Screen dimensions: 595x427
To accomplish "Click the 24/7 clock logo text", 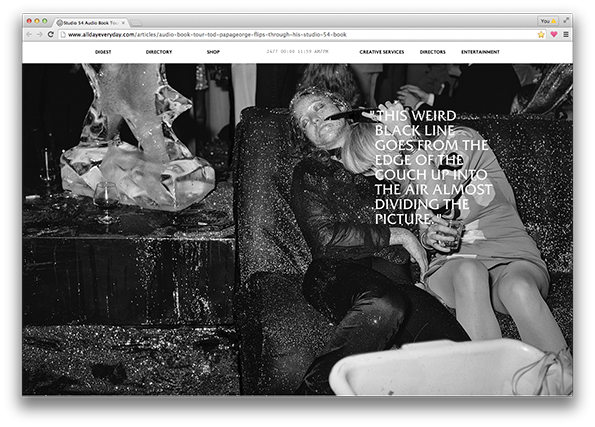I will click(x=298, y=52).
